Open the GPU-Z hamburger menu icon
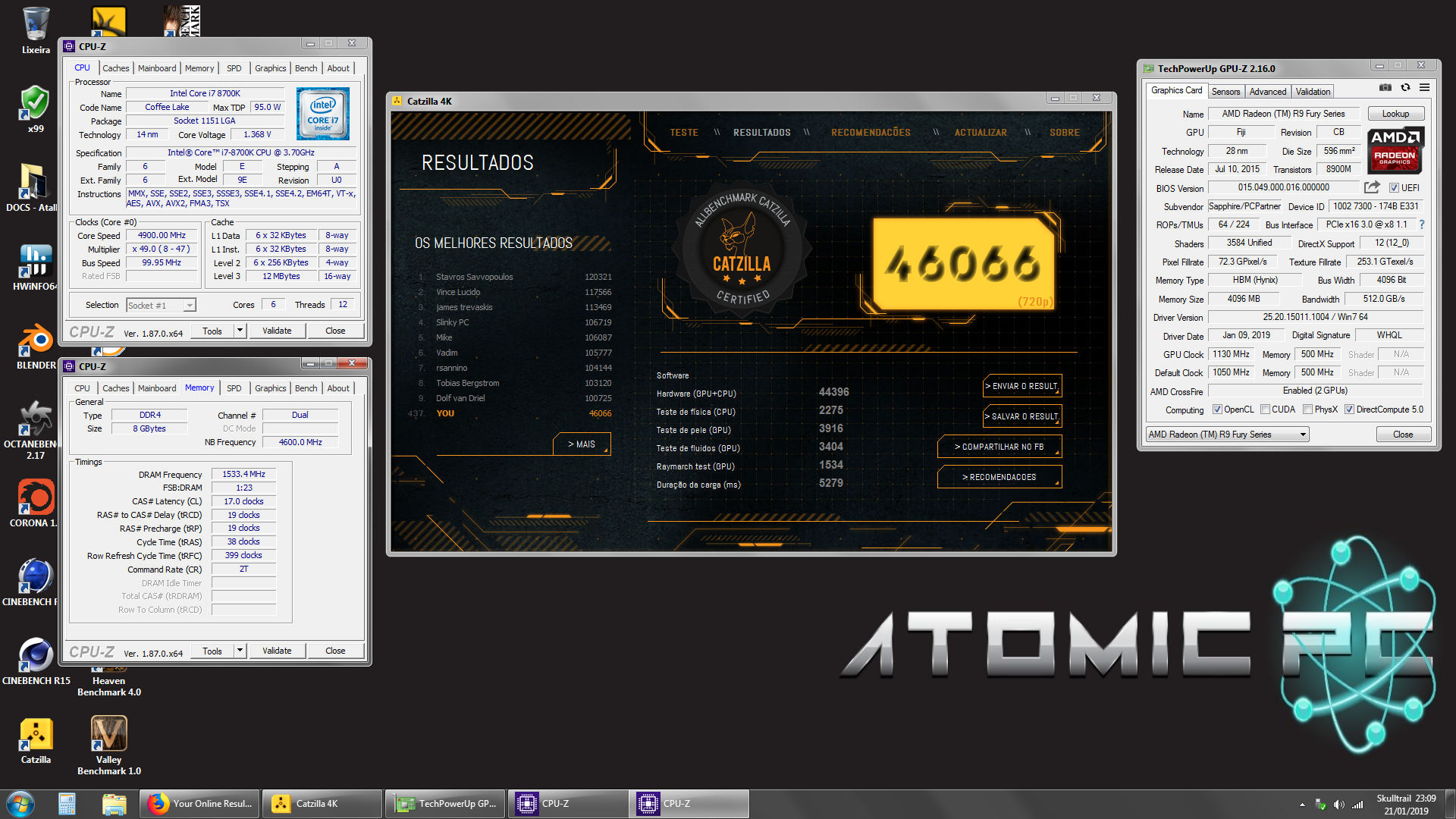Screen dimensions: 1456x819 (1425, 88)
